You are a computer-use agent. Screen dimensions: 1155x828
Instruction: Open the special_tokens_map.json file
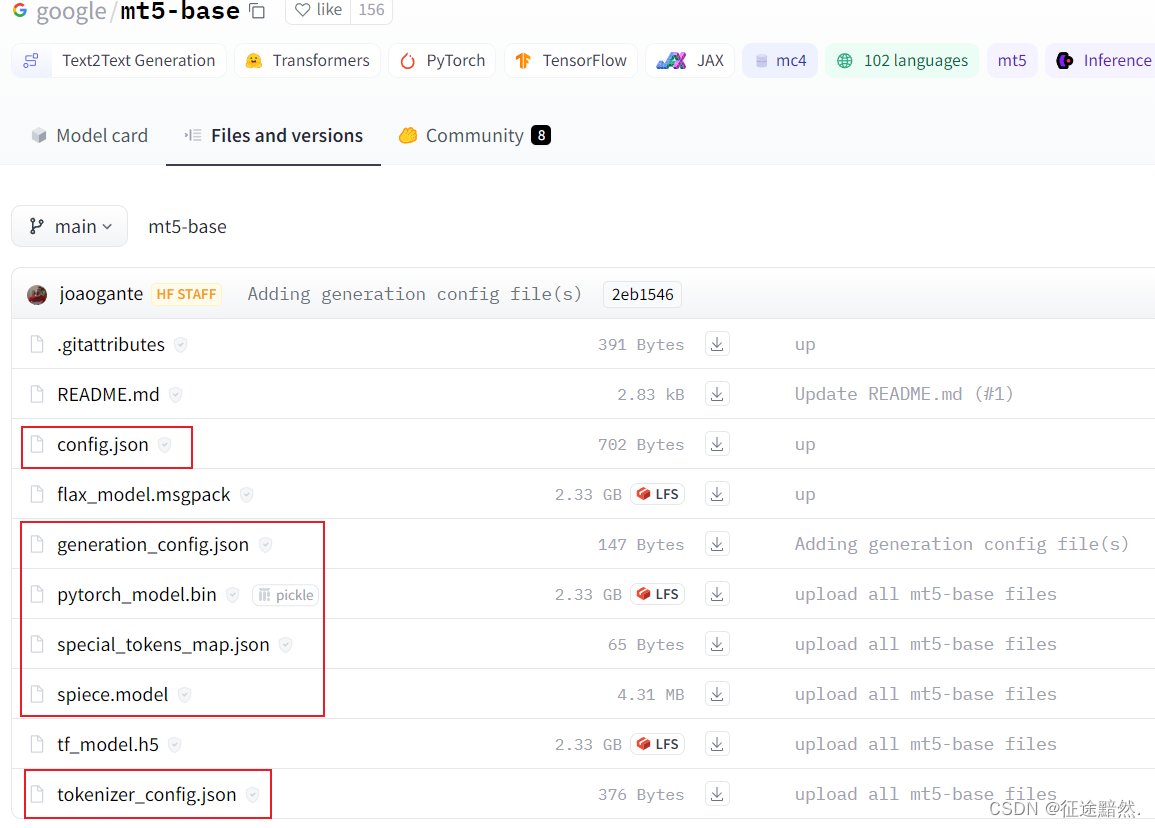[x=164, y=645]
